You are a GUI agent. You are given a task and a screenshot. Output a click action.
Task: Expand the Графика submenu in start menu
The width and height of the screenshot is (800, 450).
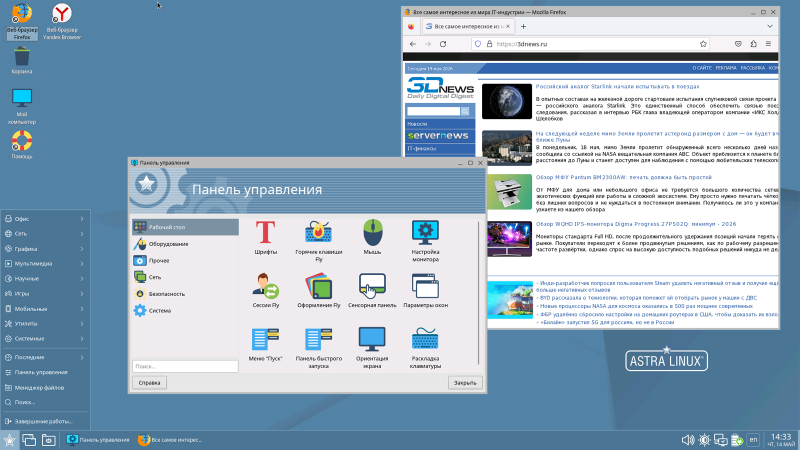[x=45, y=249]
